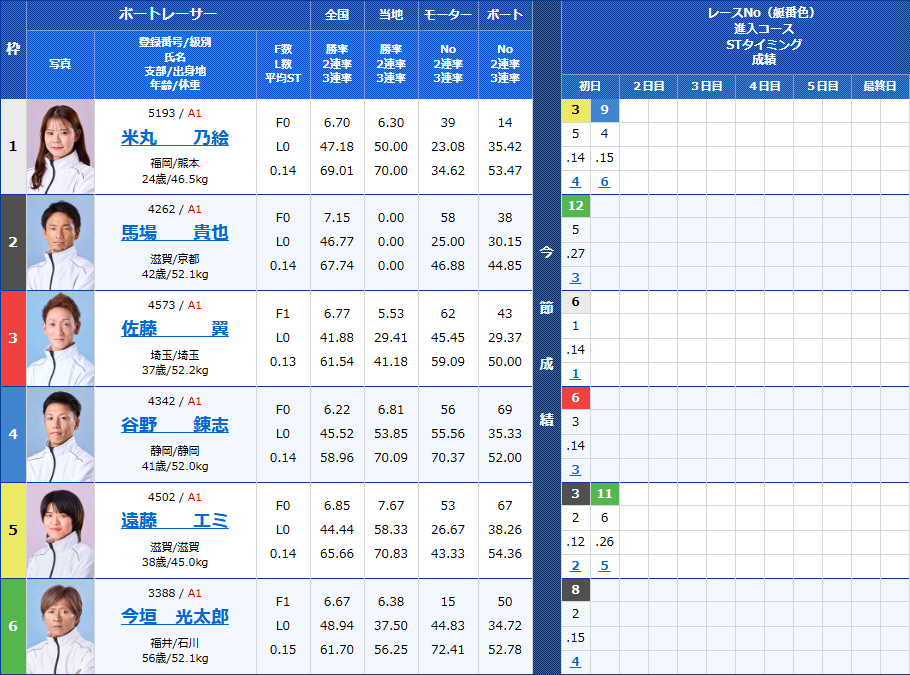The width and height of the screenshot is (910, 675).
Task: Click the 初日 column header
Action: (x=590, y=86)
